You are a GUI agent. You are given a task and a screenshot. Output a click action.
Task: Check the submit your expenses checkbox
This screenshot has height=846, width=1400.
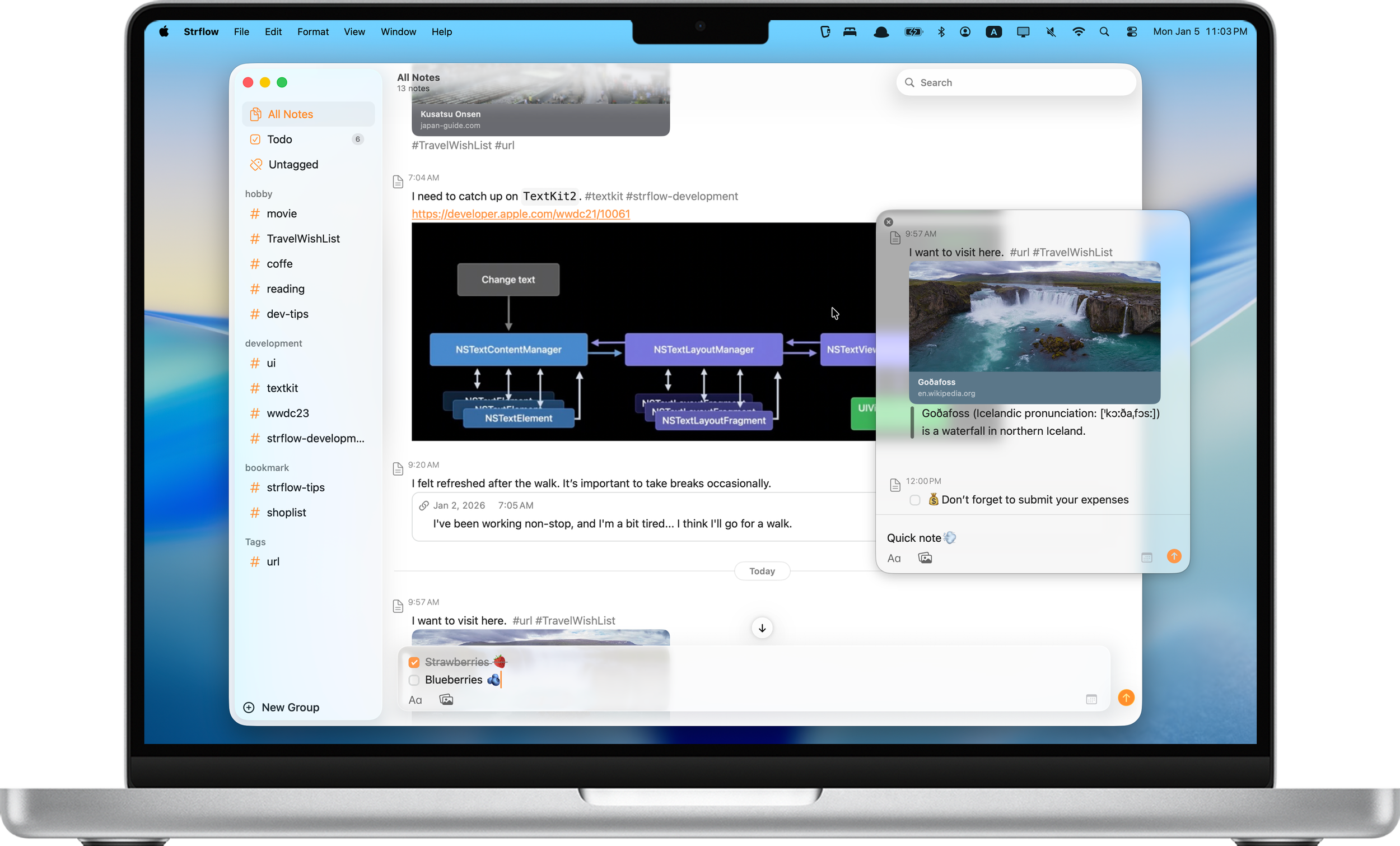pos(915,500)
